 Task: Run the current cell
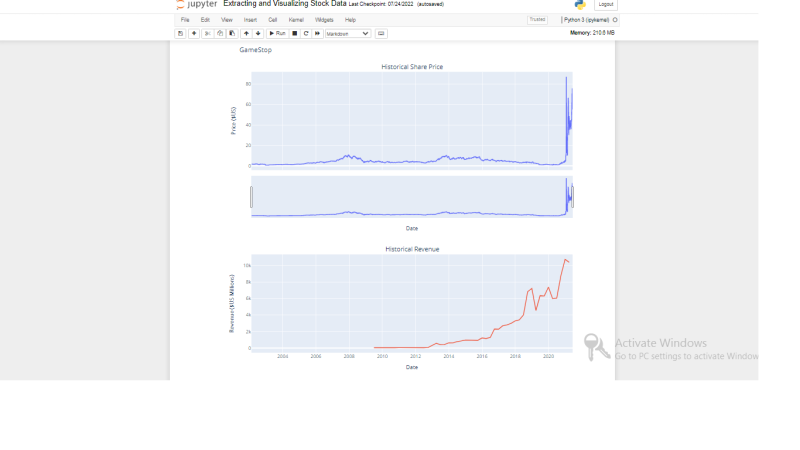[x=278, y=34]
